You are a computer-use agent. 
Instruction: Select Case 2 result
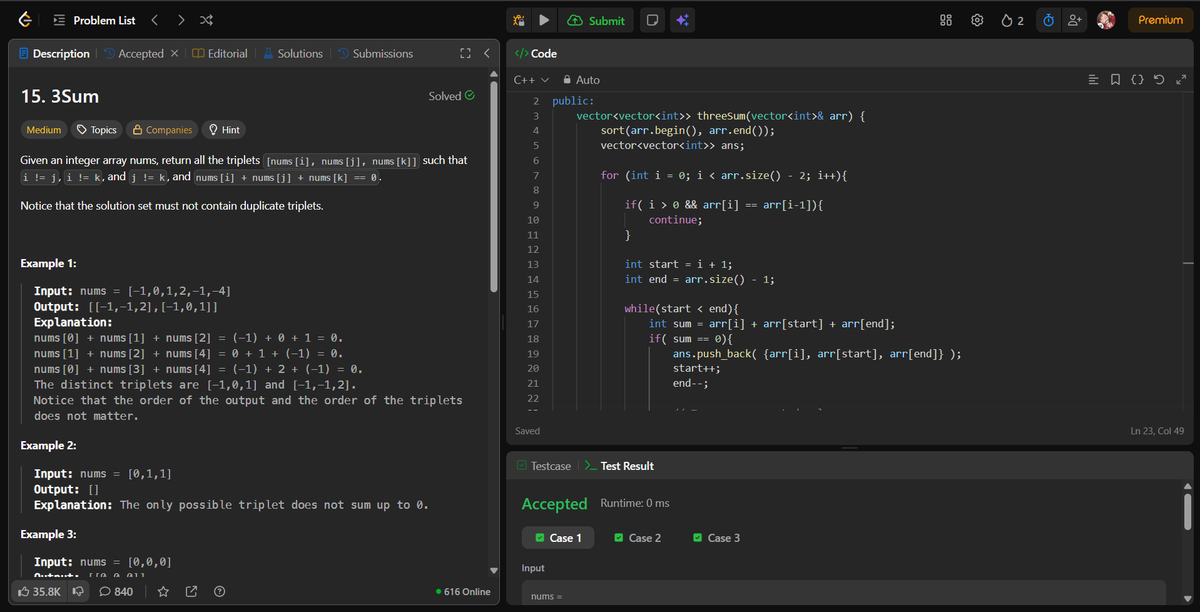pyautogui.click(x=638, y=538)
